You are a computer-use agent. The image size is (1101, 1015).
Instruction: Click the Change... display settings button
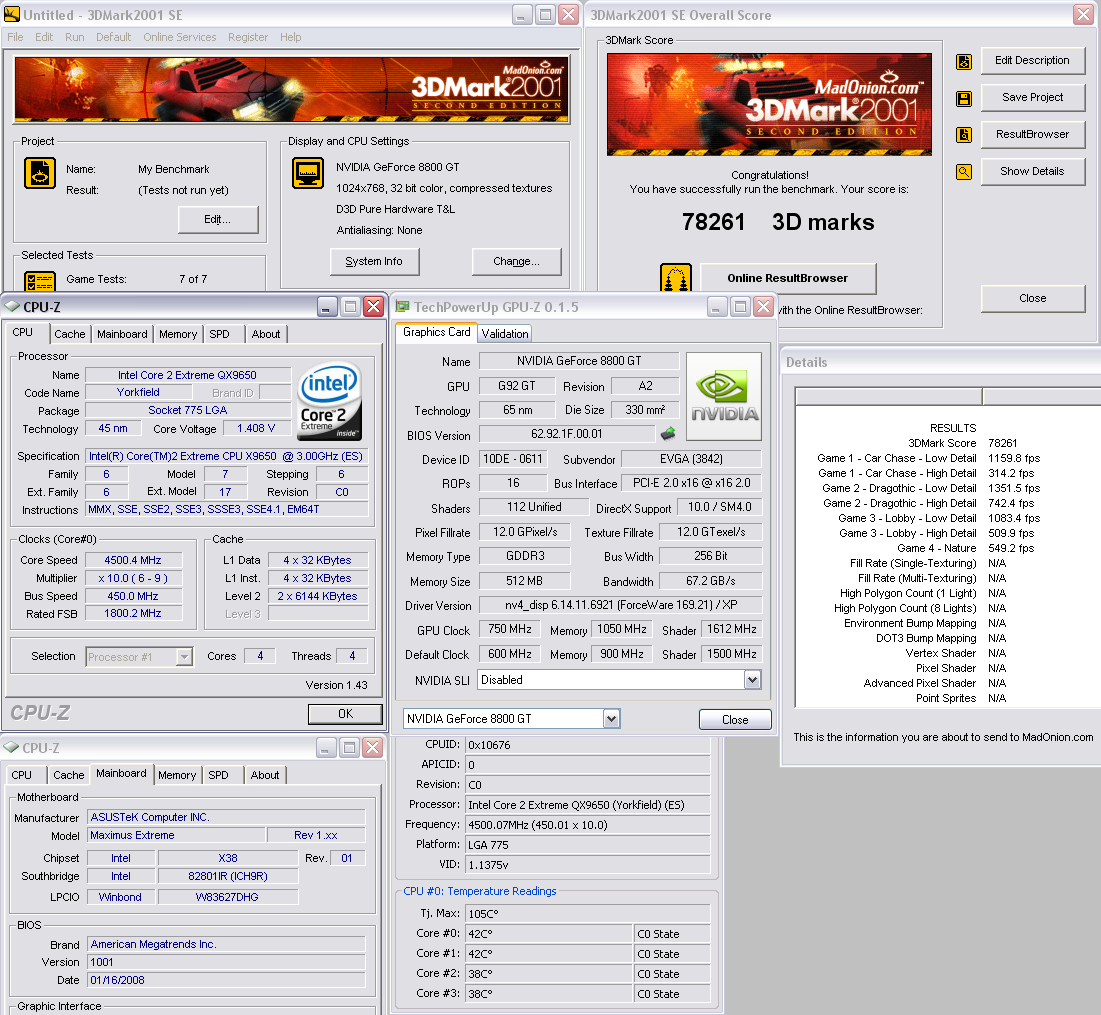516,261
